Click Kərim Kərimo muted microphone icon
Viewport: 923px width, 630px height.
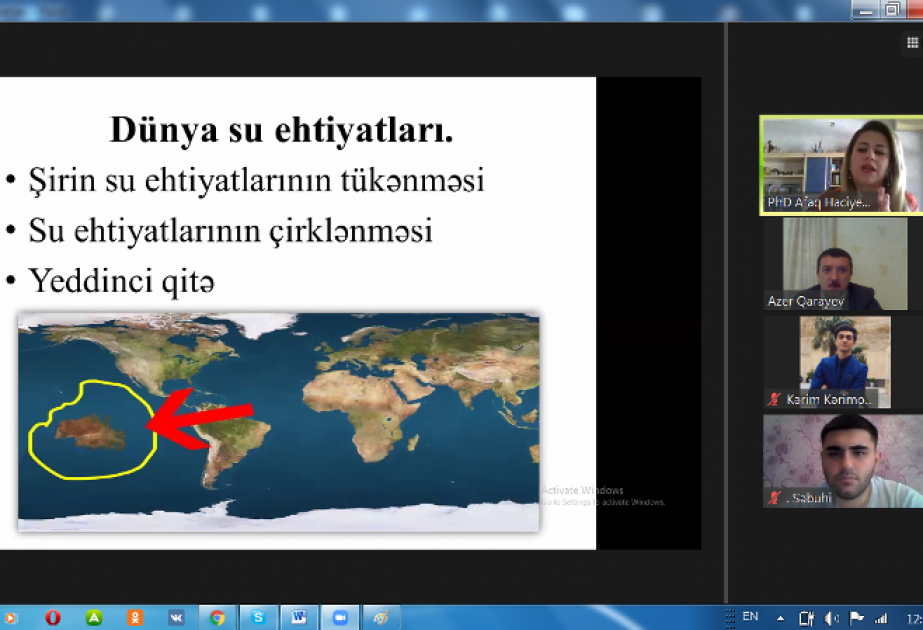tap(774, 399)
